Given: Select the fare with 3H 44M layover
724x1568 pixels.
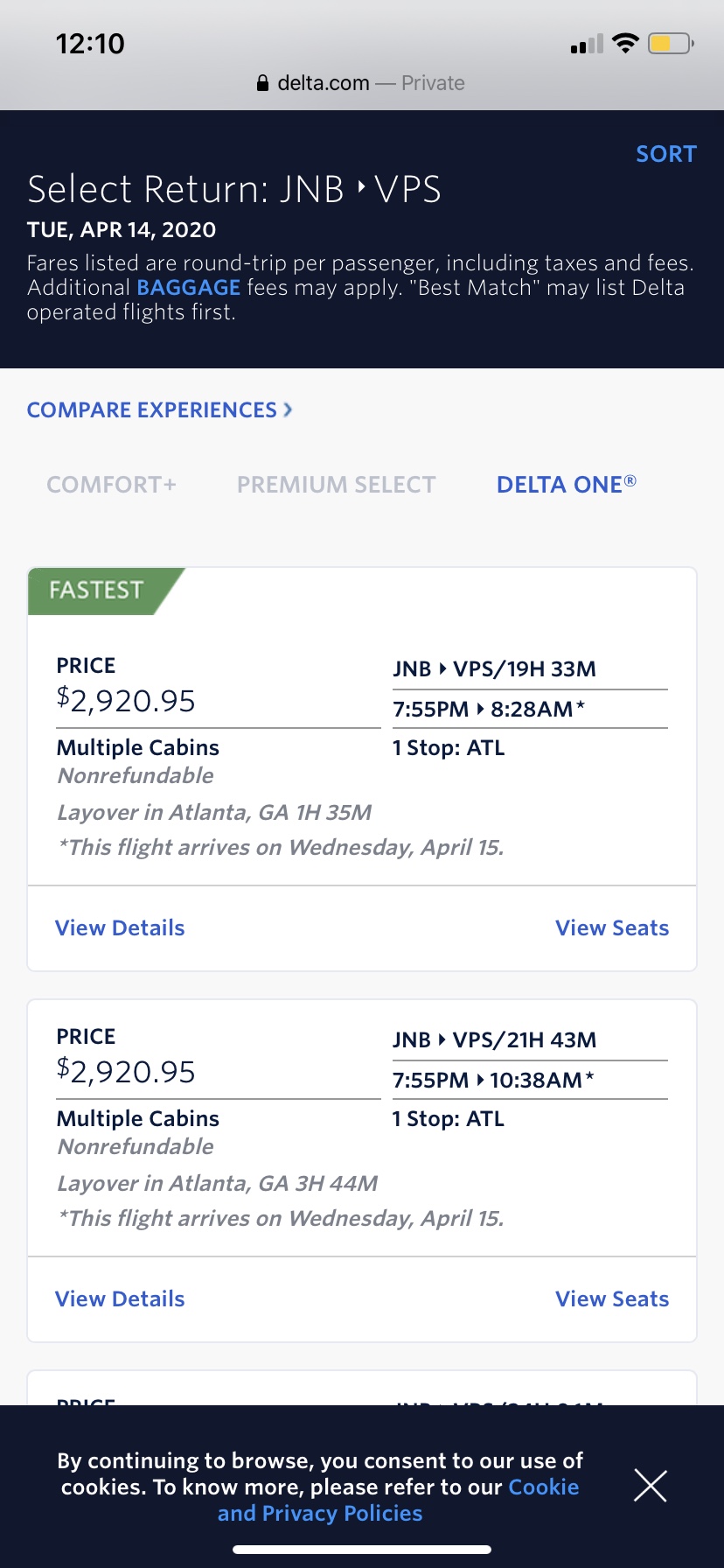Looking at the screenshot, I should click(126, 1071).
